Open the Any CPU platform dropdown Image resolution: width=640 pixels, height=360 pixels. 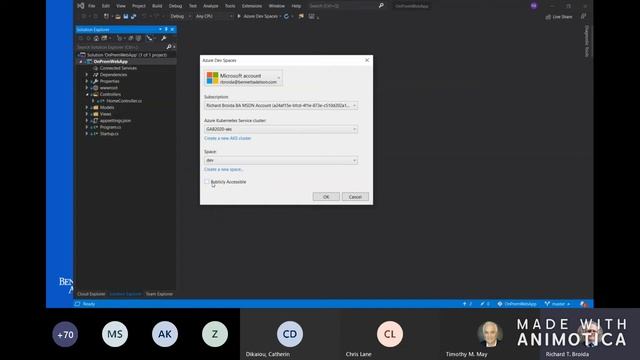point(213,16)
